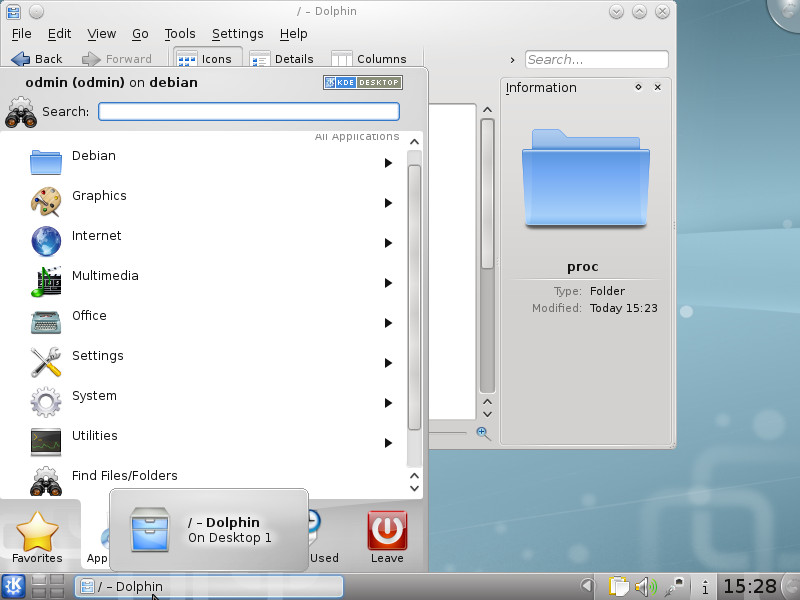Viewport: 800px width, 600px height.
Task: Open the network connection tray icon
Action: [x=674, y=586]
